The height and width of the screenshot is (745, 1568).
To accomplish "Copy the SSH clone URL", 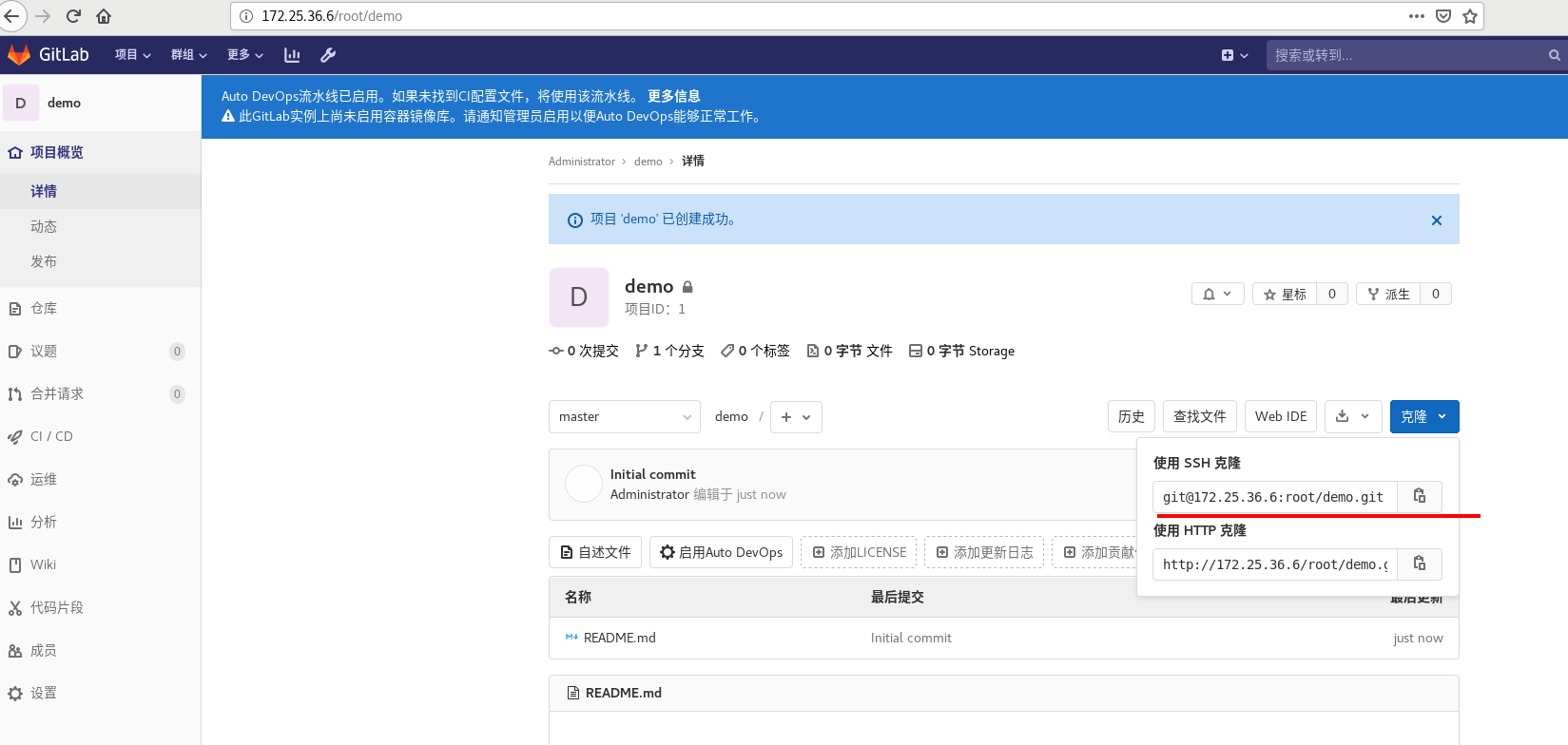I will pyautogui.click(x=1420, y=496).
